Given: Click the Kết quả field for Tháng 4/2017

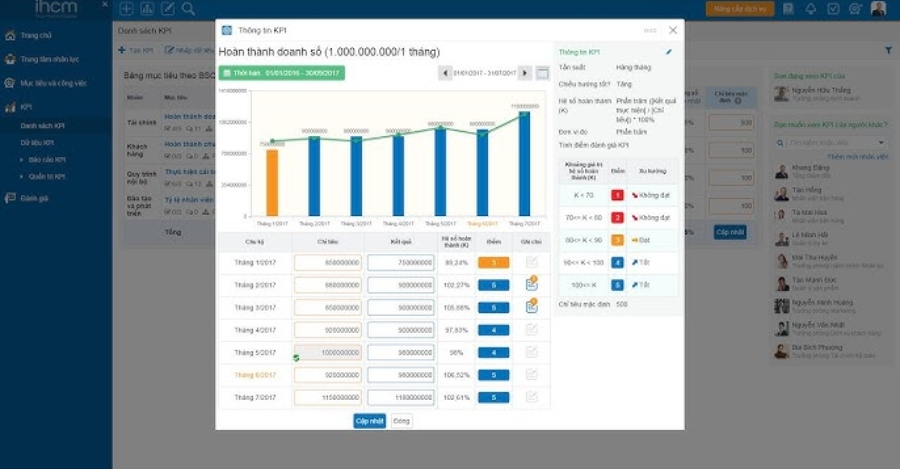Looking at the screenshot, I should [x=400, y=329].
